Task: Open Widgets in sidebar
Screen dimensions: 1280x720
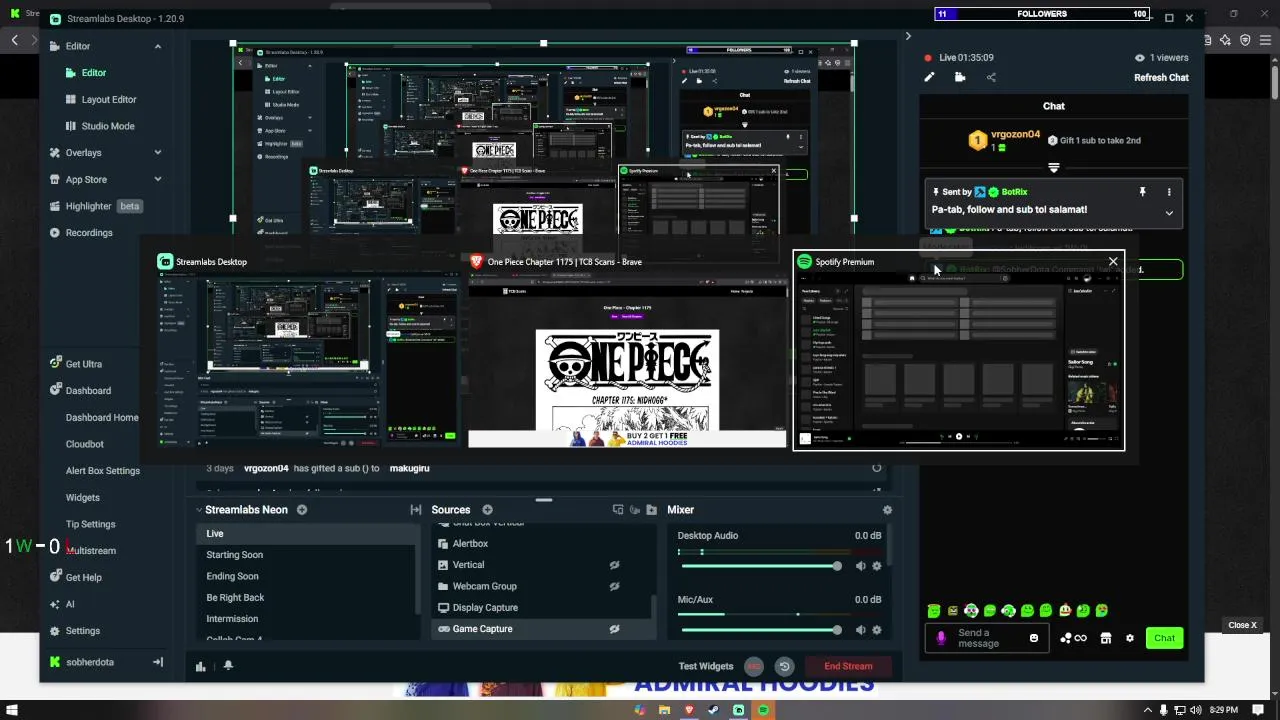Action: coord(83,498)
